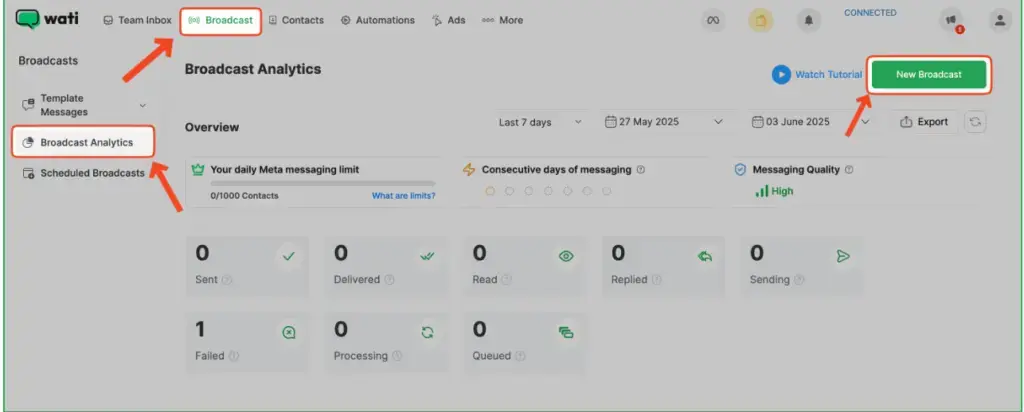
Task: Click the Watch Tutorial link
Action: 828,74
